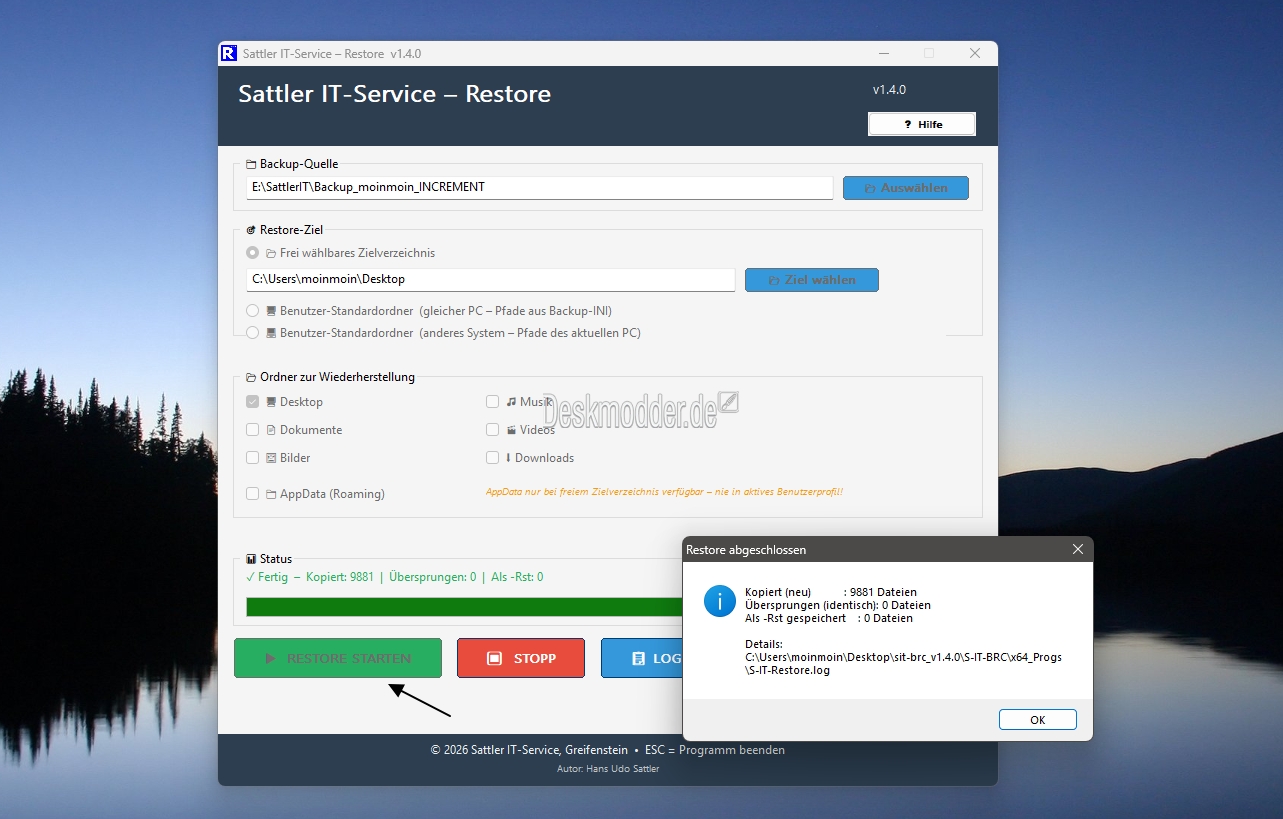This screenshot has height=819, width=1283.
Task: Click the blue info icon in dialog
Action: click(x=719, y=601)
